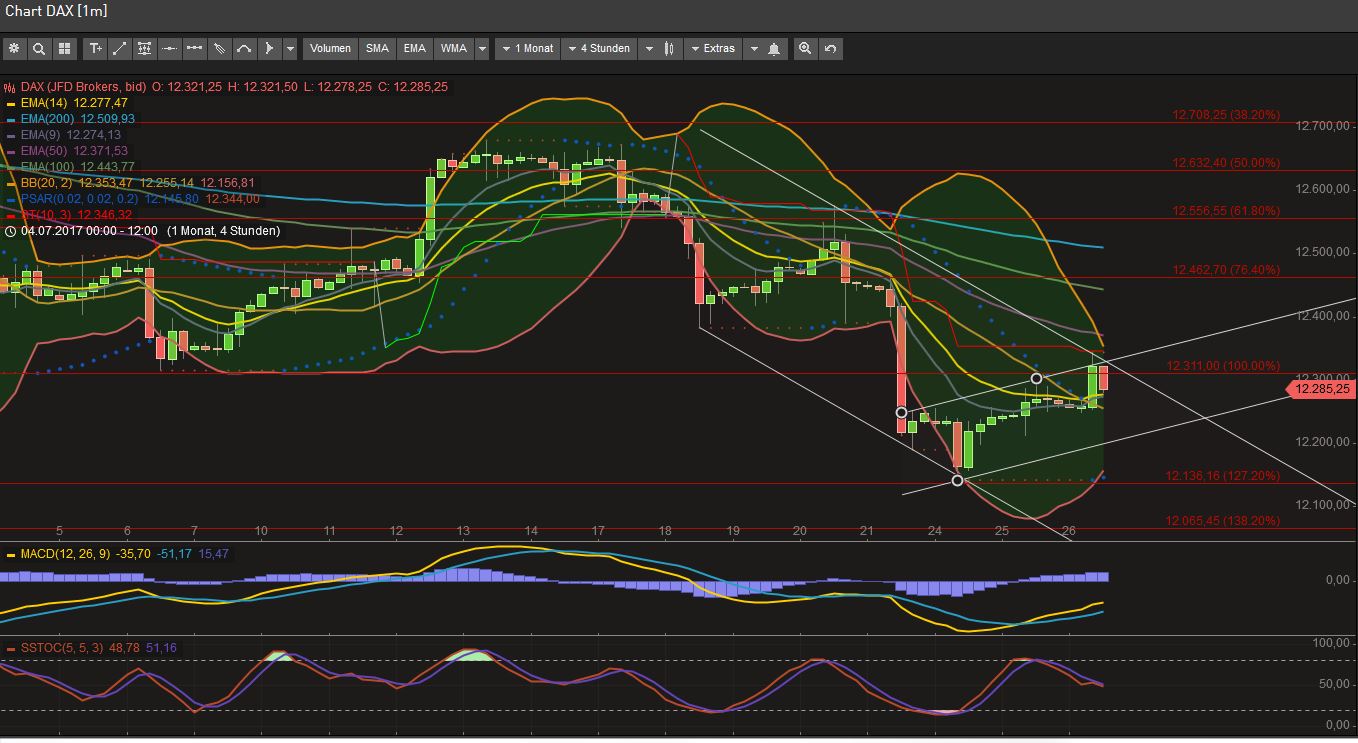Add an SMA with the SMA button
The image size is (1358, 743).
click(x=377, y=48)
